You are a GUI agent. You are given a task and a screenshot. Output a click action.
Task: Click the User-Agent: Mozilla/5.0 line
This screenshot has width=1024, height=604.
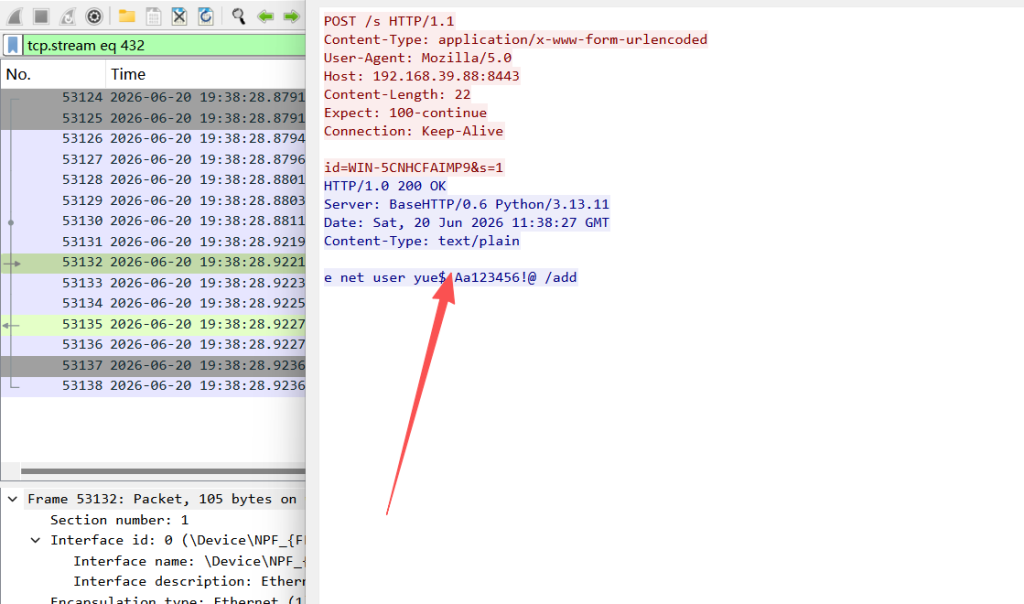[418, 57]
